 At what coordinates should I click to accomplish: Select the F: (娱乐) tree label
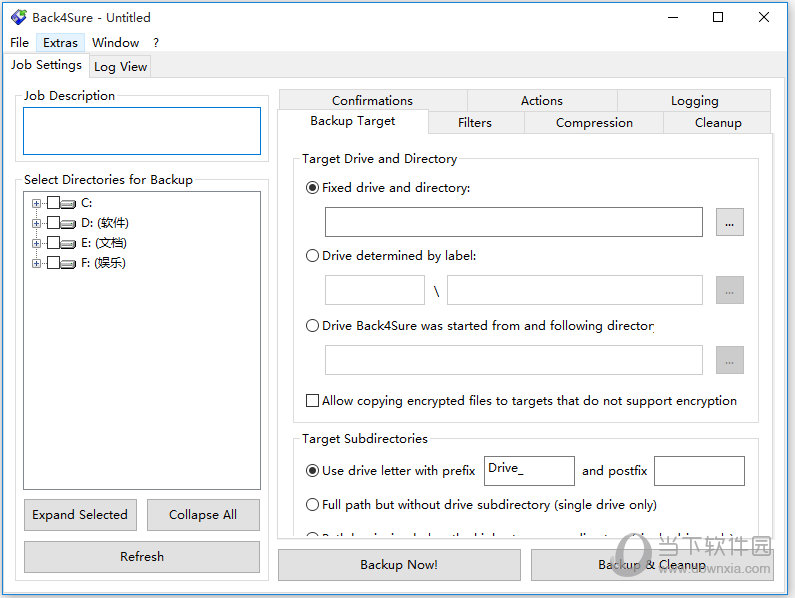103,263
